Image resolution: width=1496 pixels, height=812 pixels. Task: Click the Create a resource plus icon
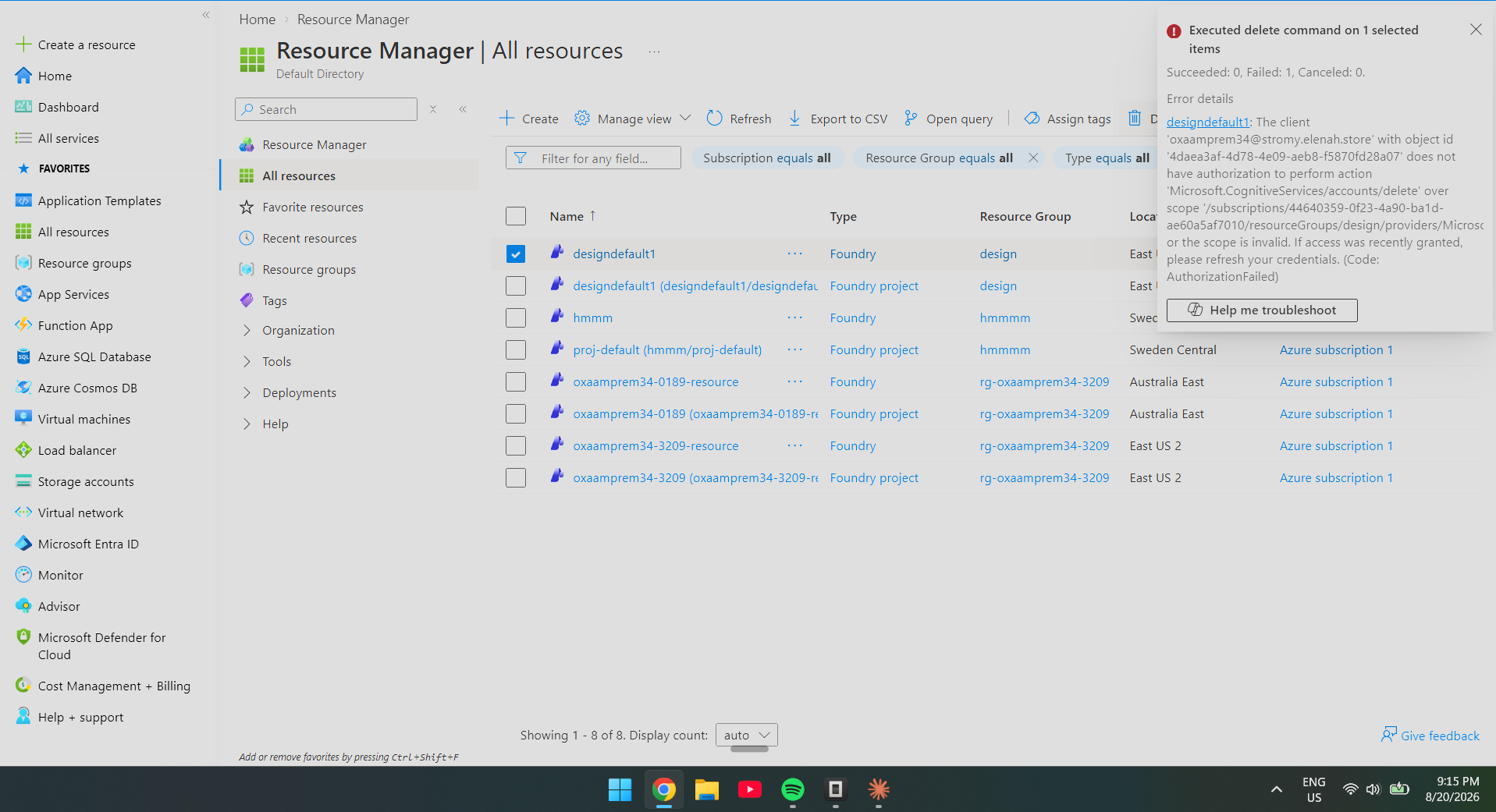[23, 44]
